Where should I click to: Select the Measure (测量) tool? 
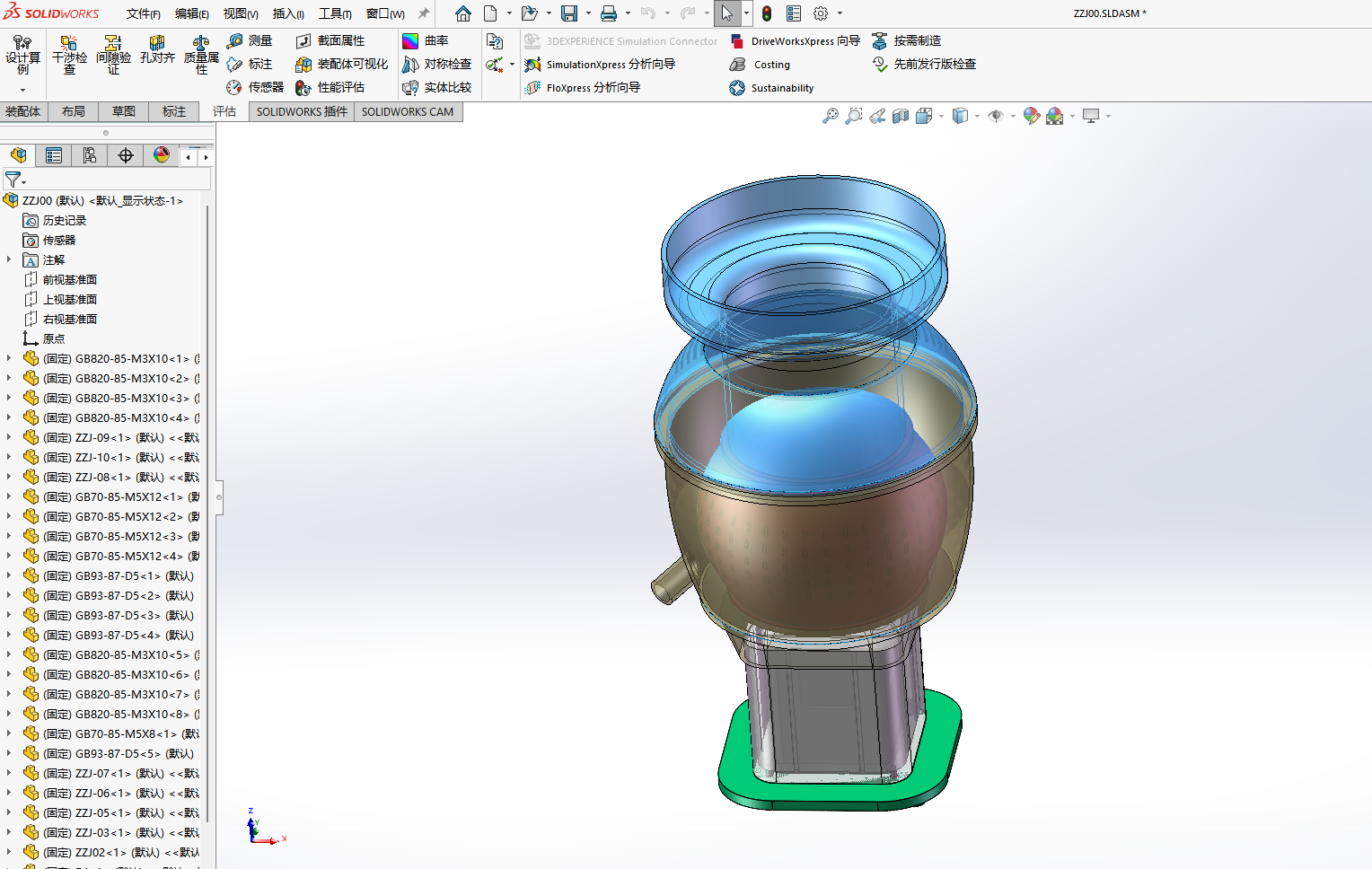tap(250, 41)
